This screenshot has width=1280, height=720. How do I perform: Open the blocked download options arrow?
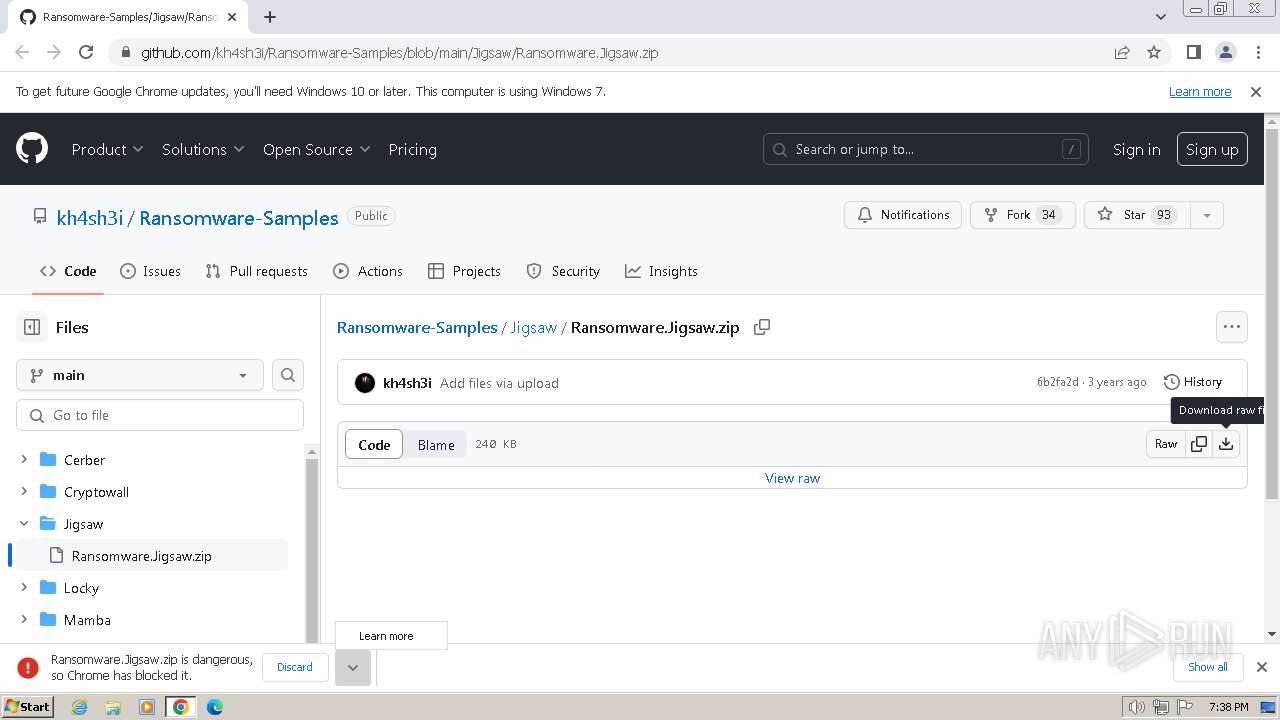(353, 667)
